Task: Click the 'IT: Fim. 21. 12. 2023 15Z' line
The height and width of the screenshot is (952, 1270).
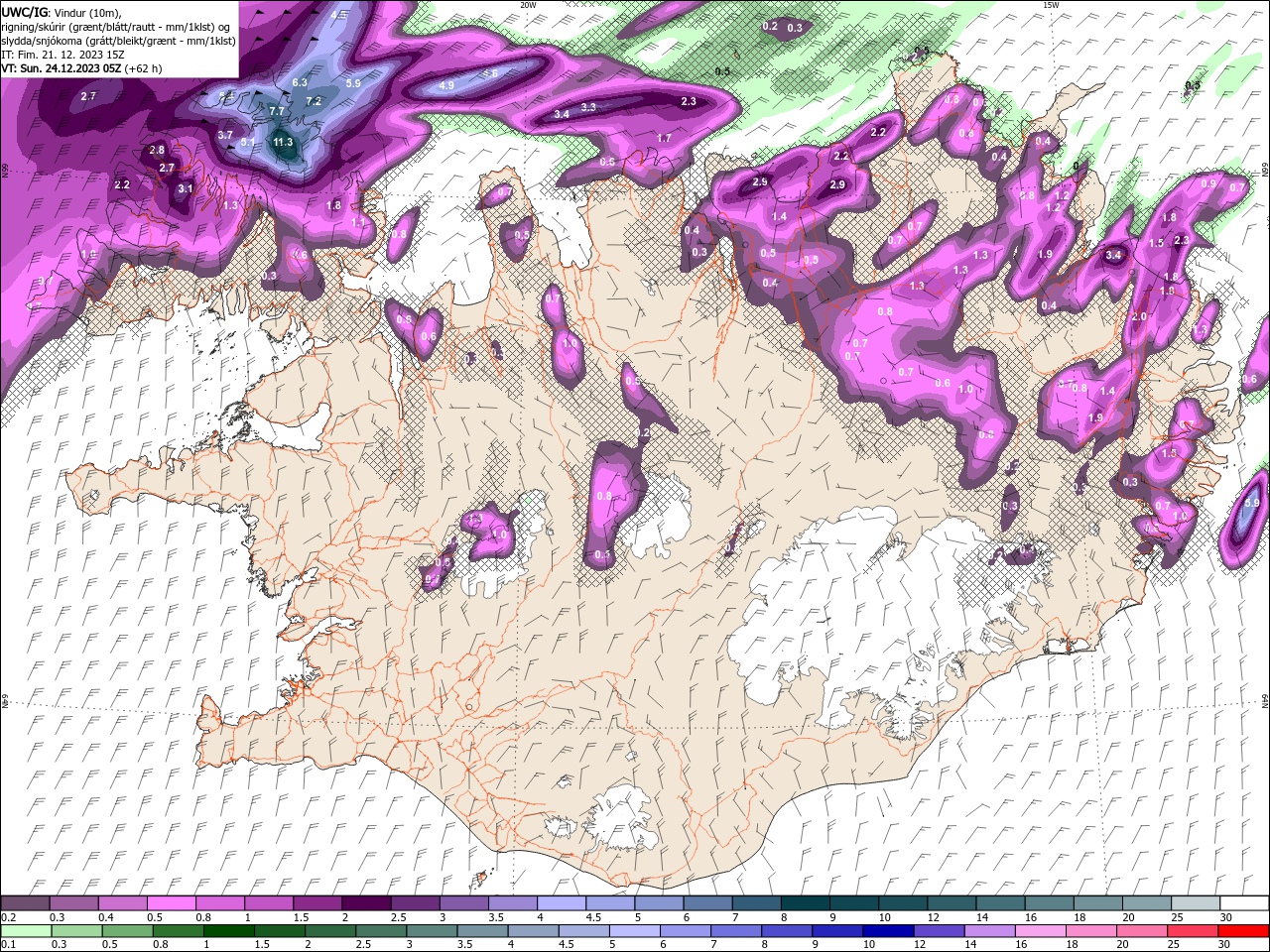Action: click(x=62, y=55)
